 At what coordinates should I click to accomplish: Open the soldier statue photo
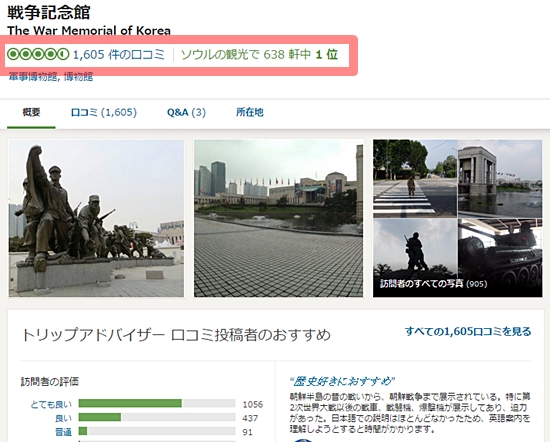tap(96, 218)
